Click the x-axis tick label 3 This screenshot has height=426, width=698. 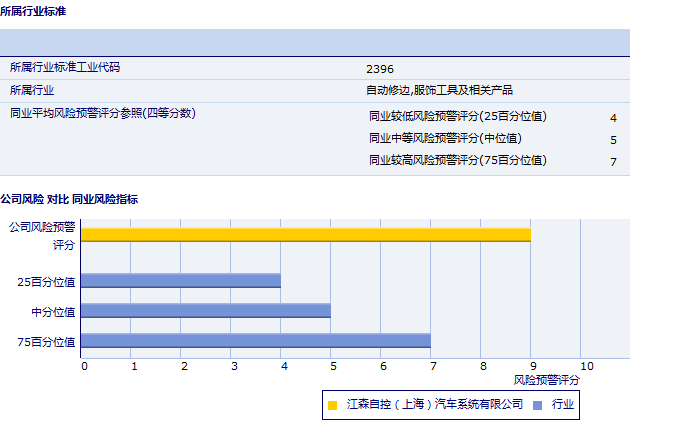(x=234, y=366)
